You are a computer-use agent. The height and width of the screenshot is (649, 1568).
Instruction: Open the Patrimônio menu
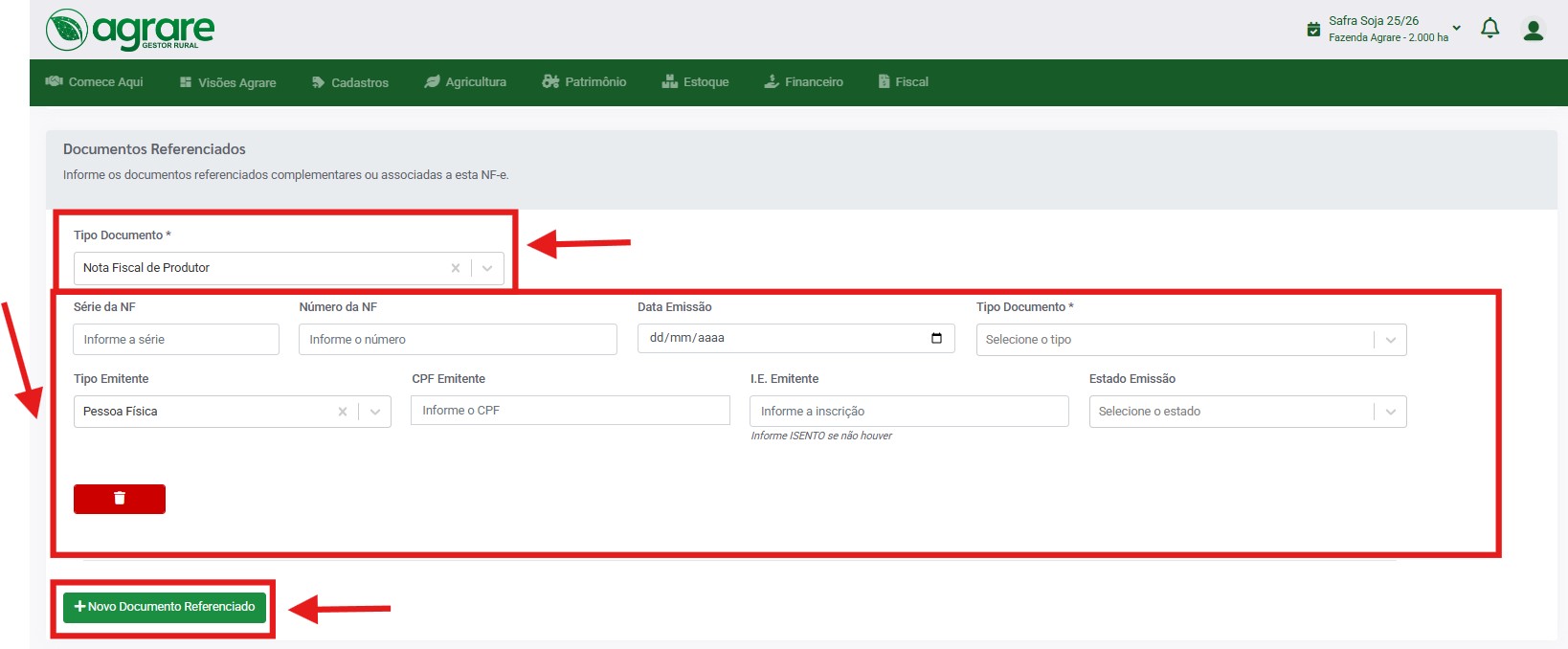point(584,82)
